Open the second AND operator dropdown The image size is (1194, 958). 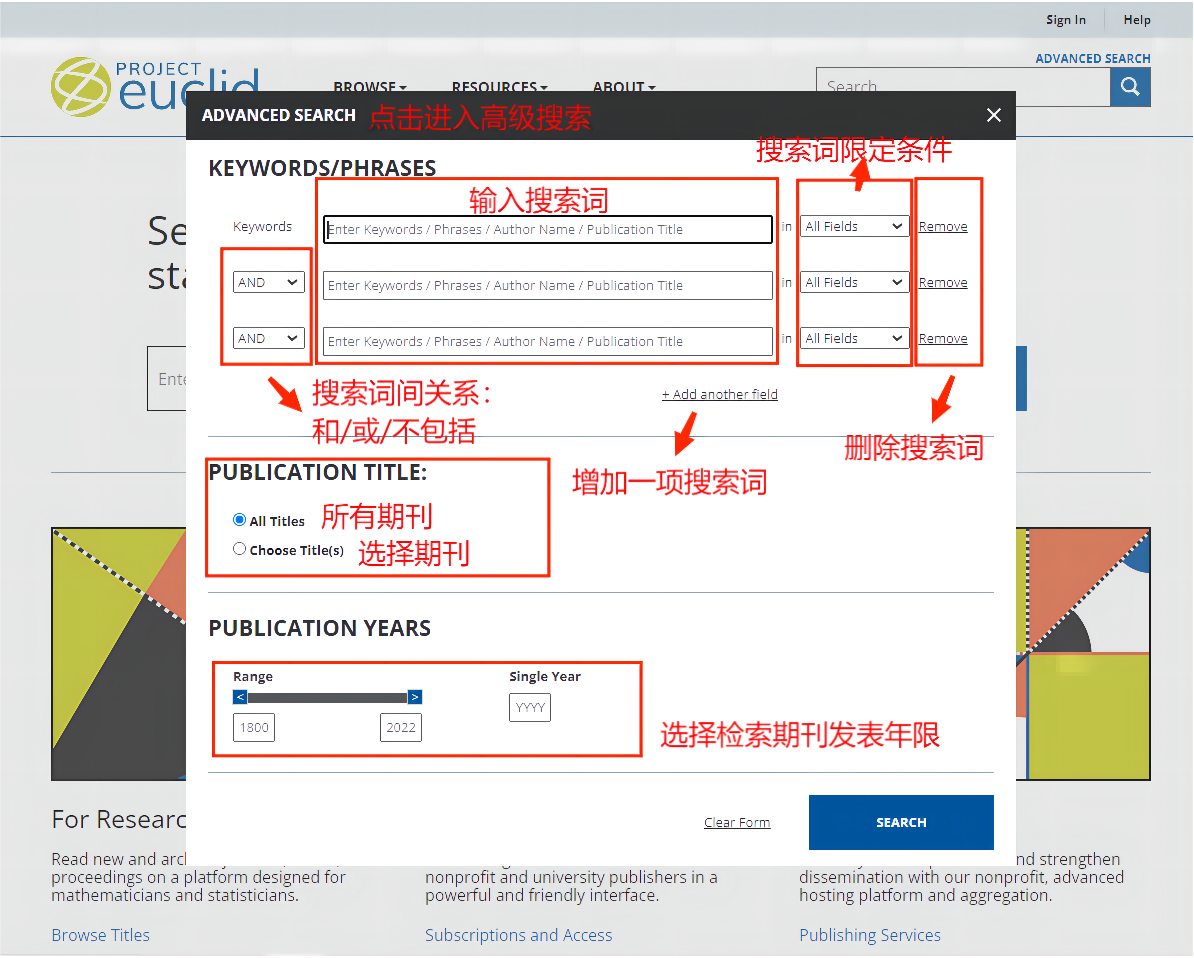pos(268,339)
